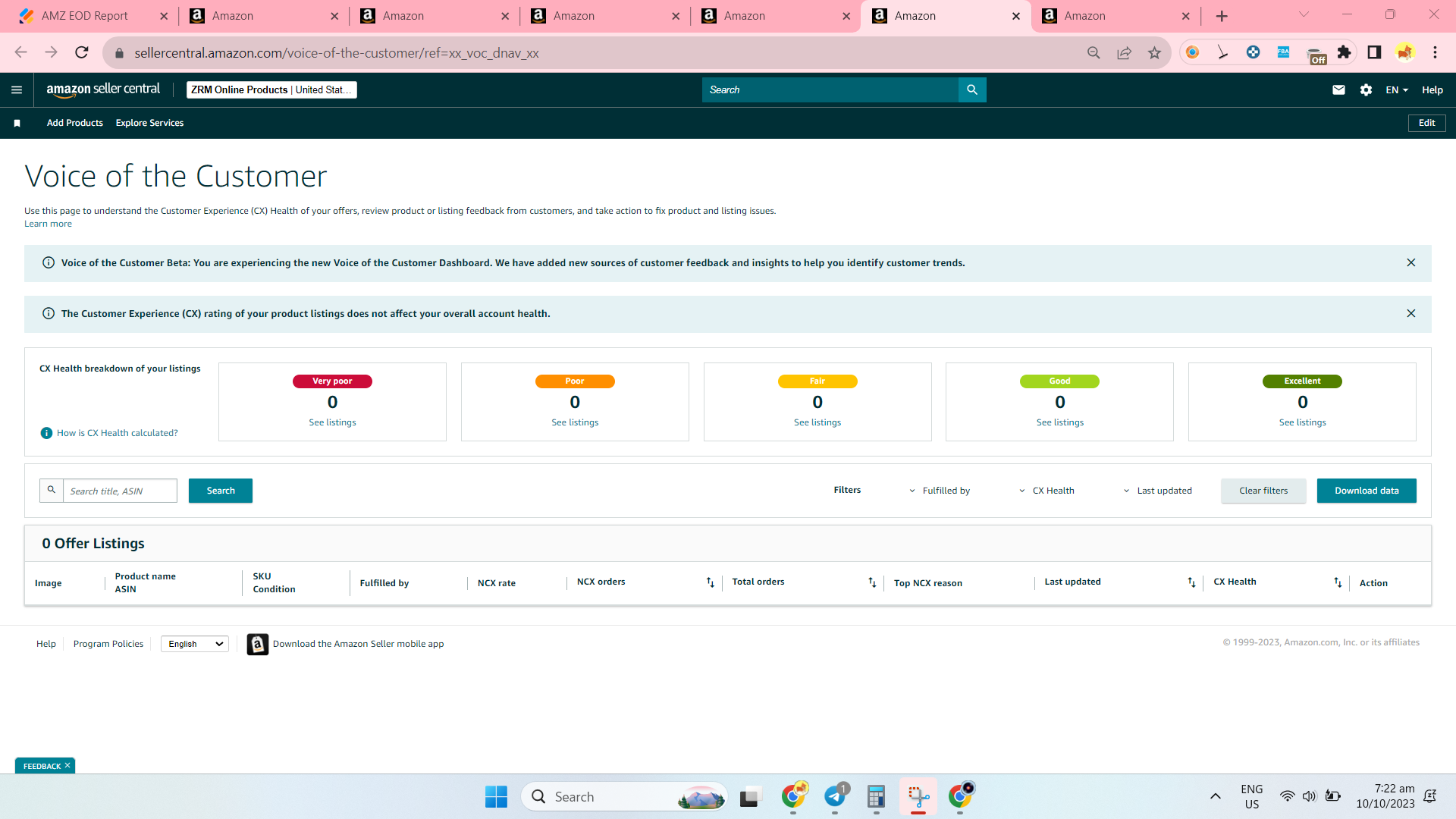See listings under Fair
The width and height of the screenshot is (1456, 819).
(x=817, y=422)
